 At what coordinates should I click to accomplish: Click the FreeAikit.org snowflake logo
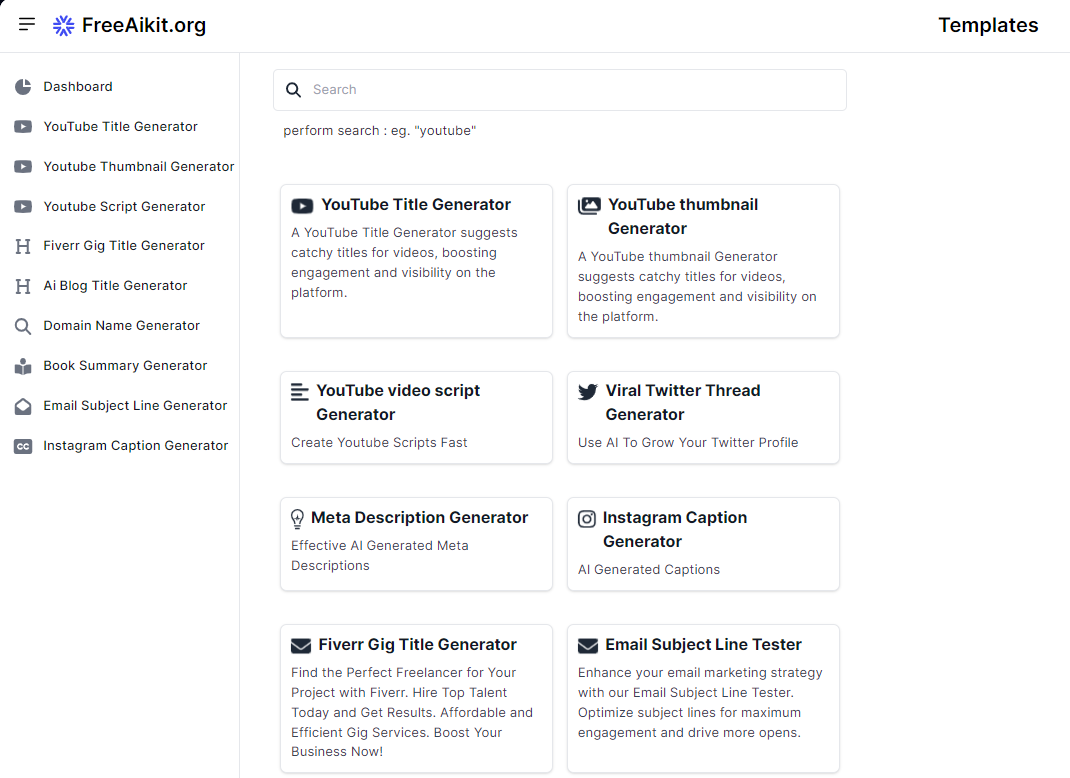(x=64, y=24)
